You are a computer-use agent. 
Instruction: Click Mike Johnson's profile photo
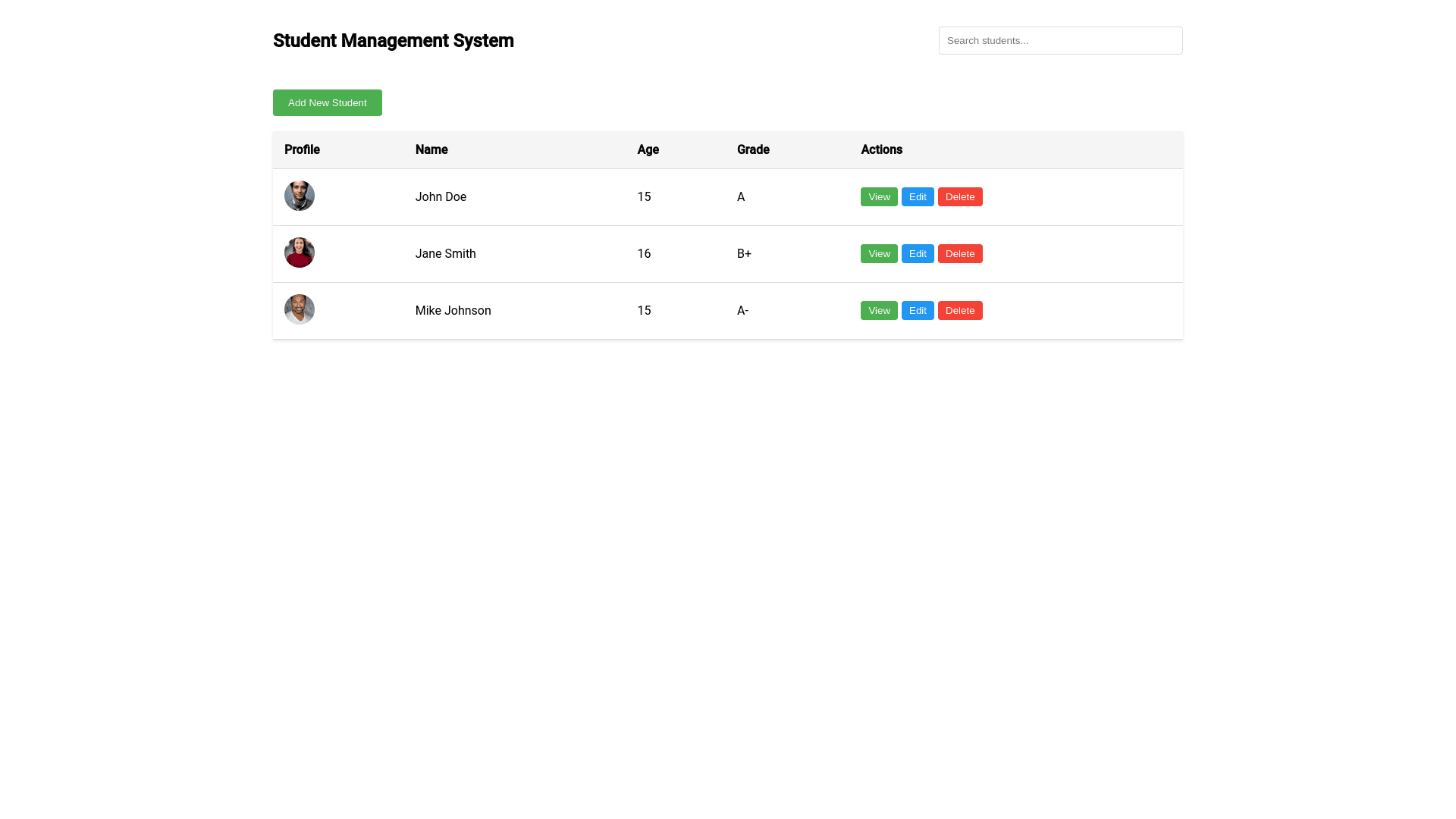tap(299, 309)
